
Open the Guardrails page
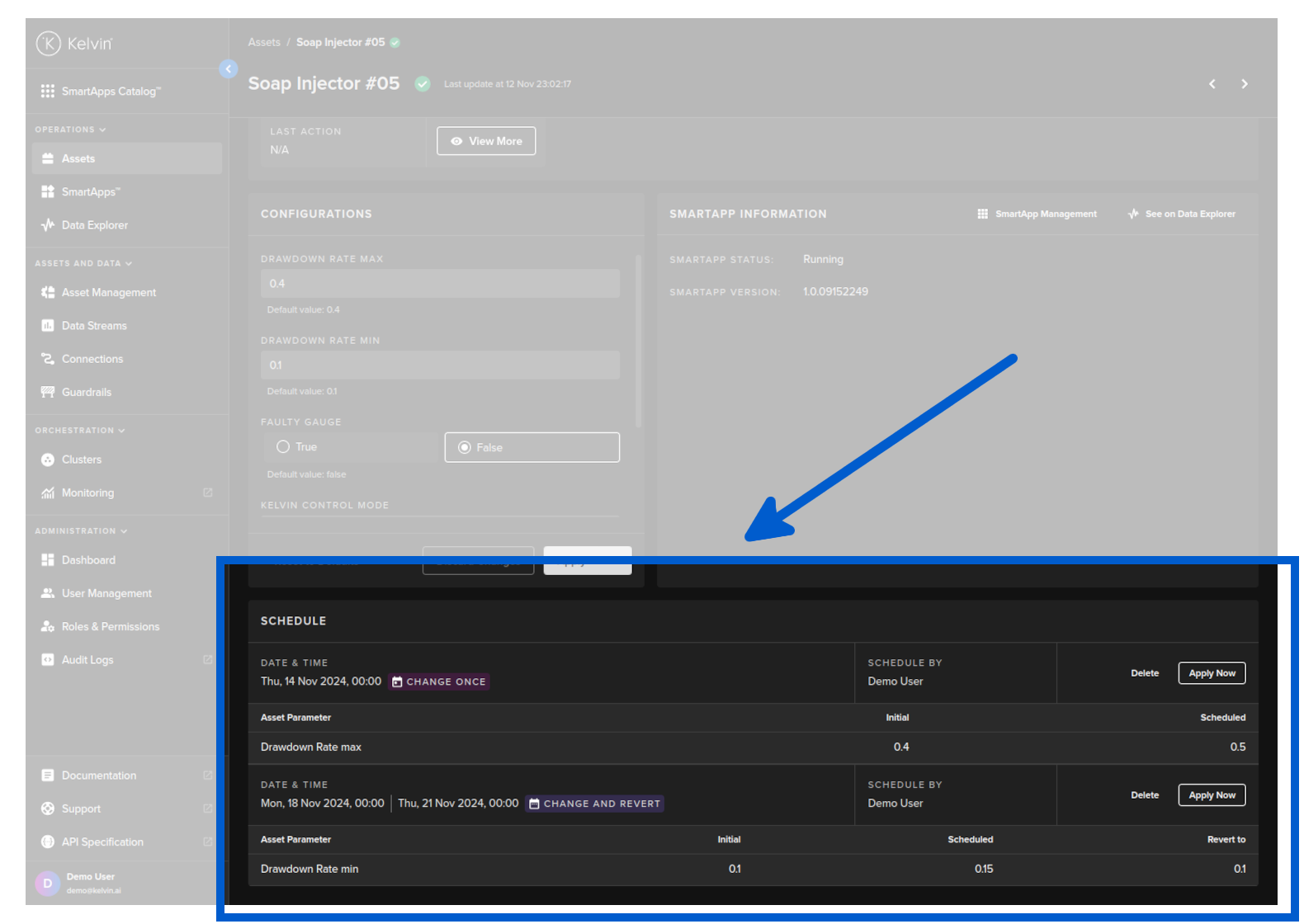(86, 392)
